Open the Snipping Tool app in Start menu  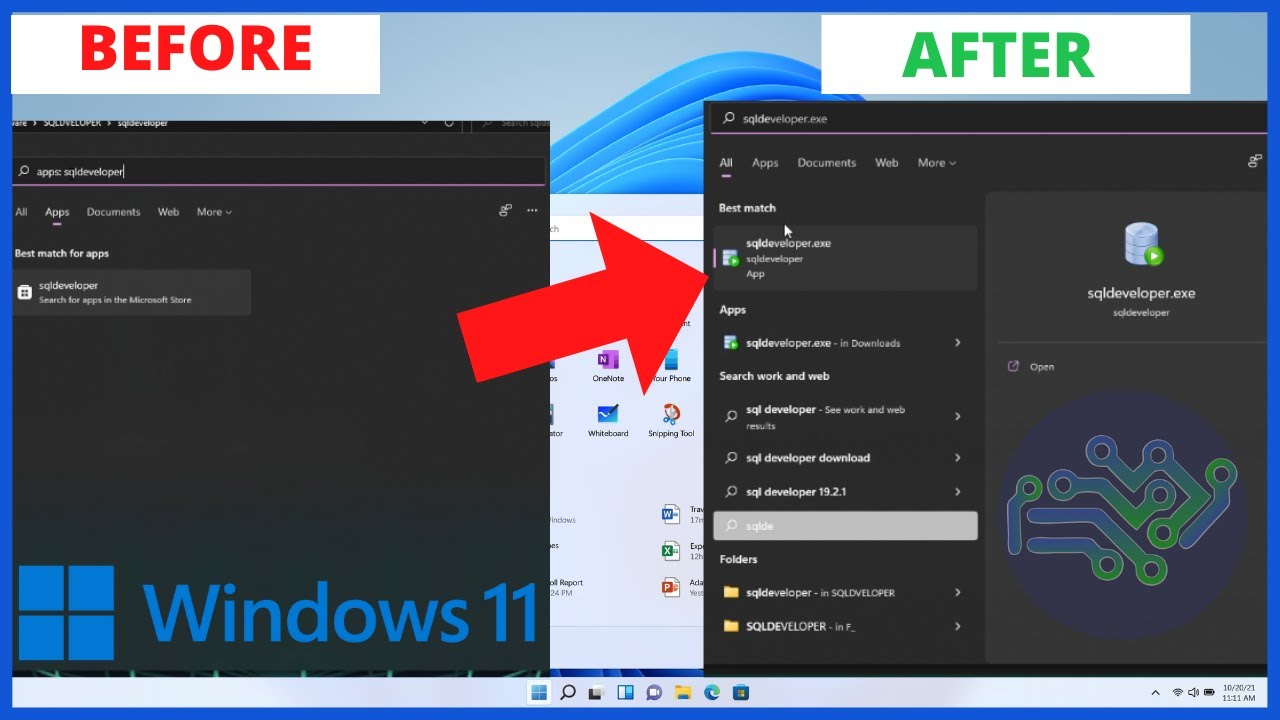[671, 420]
